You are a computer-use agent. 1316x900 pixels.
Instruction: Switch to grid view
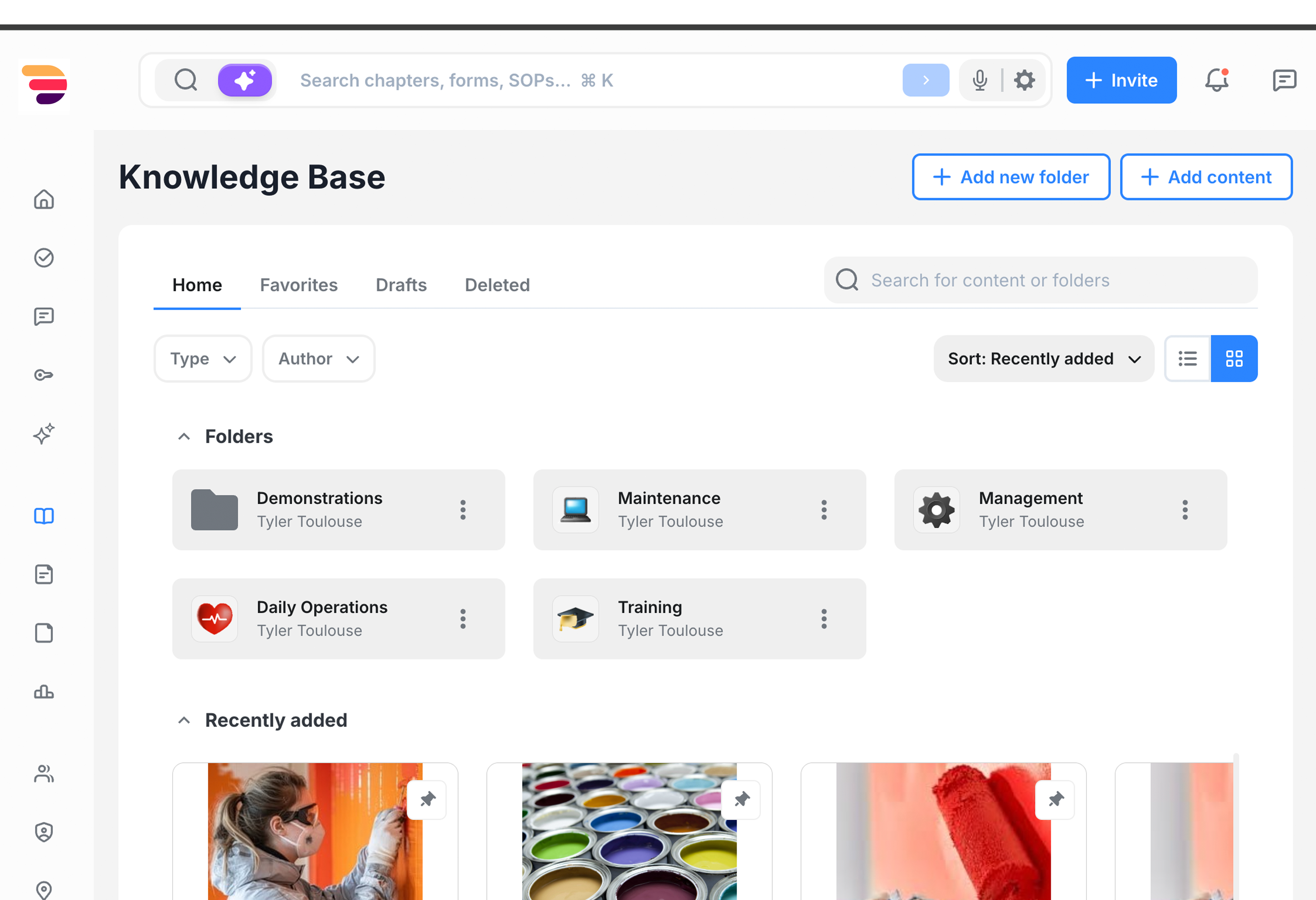1234,359
